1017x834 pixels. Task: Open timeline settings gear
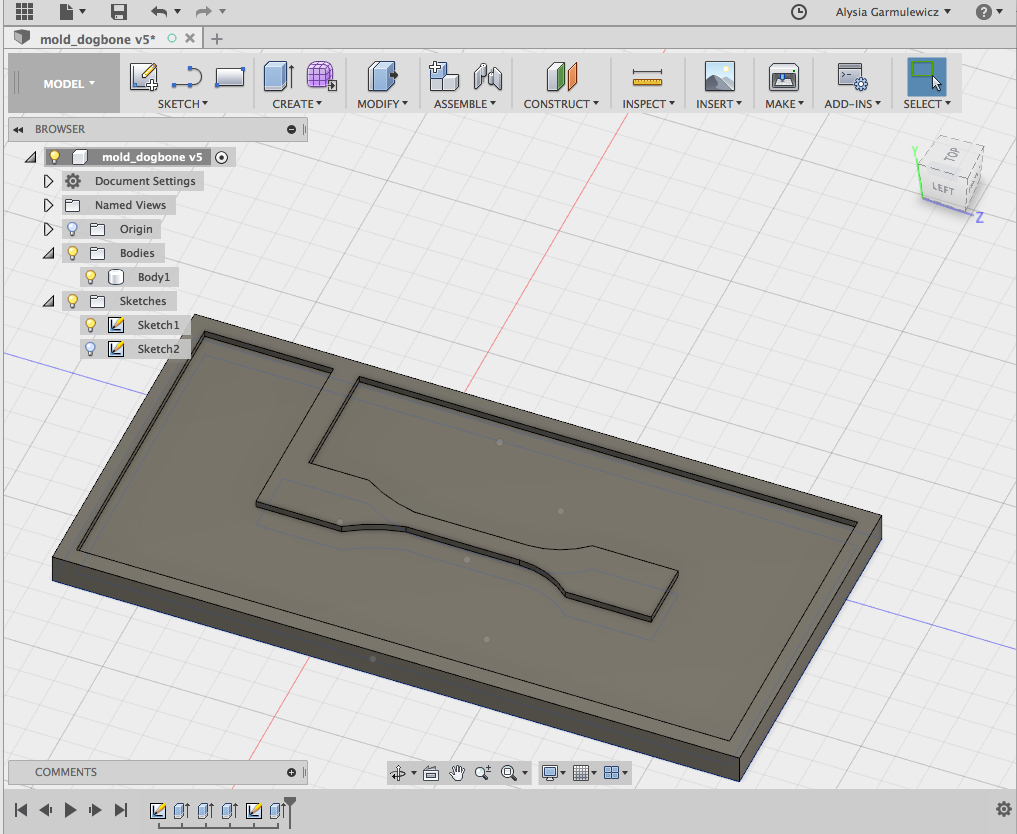(x=1004, y=809)
